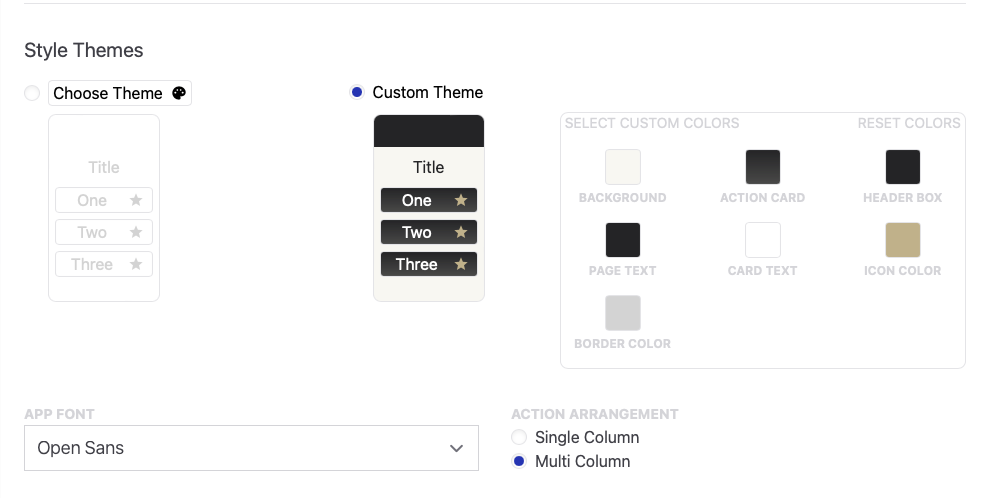Open the Action Card color swatch
Viewport: 985px width, 498px height.
pos(762,167)
